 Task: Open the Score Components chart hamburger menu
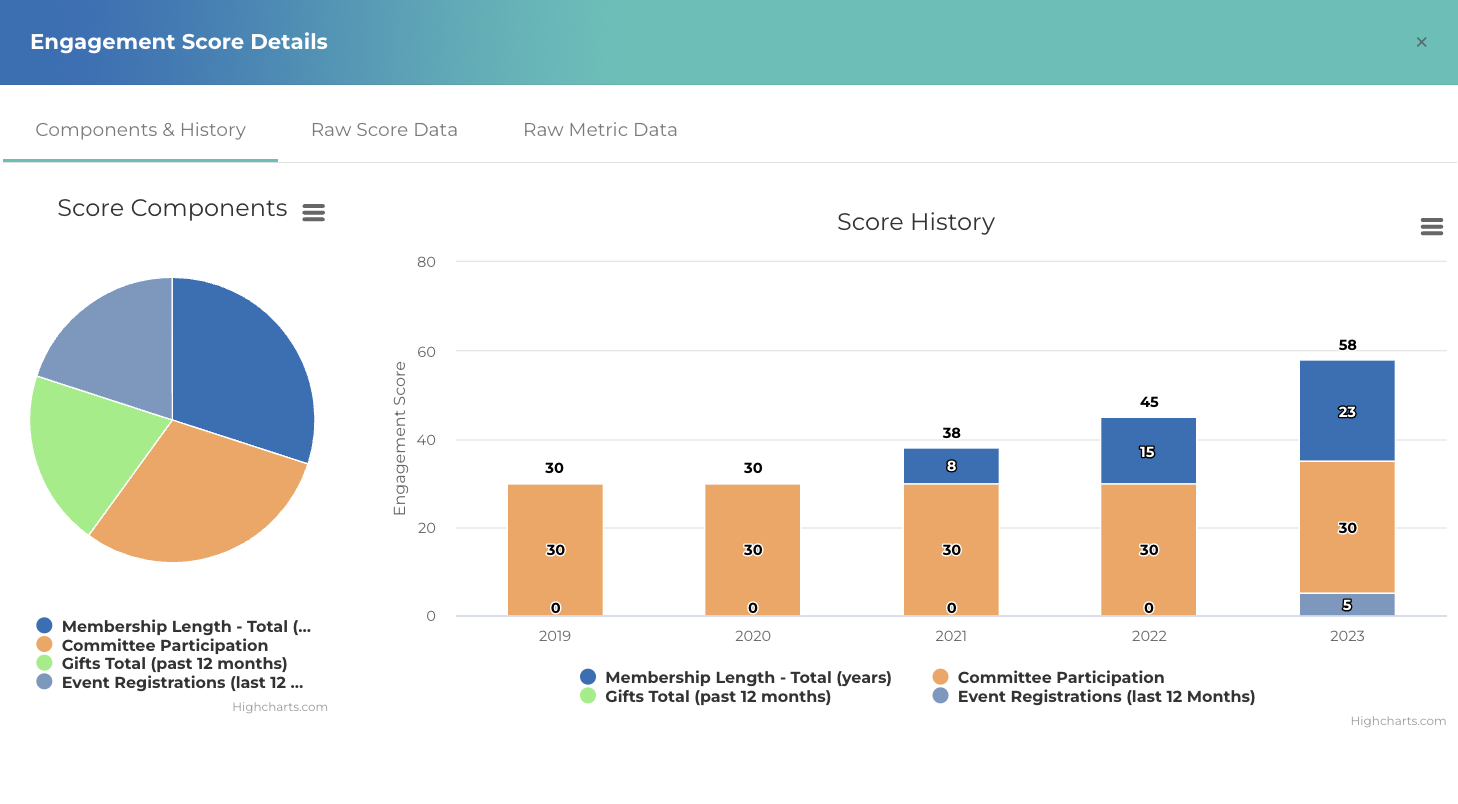314,212
